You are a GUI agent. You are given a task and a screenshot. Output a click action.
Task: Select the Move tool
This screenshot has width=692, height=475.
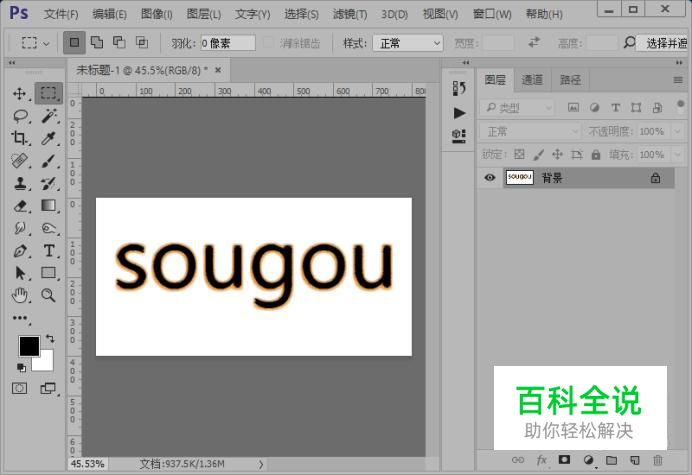click(19, 94)
